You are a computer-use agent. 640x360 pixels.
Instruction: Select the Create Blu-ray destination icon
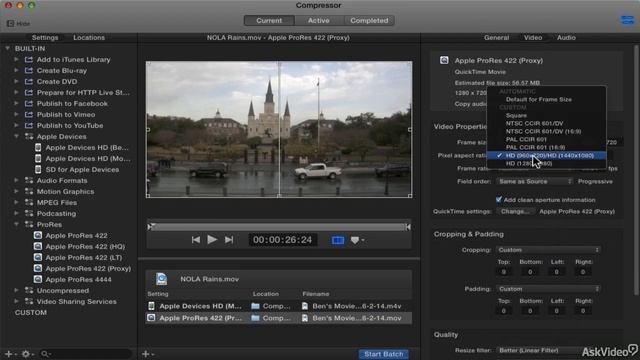[x=29, y=70]
